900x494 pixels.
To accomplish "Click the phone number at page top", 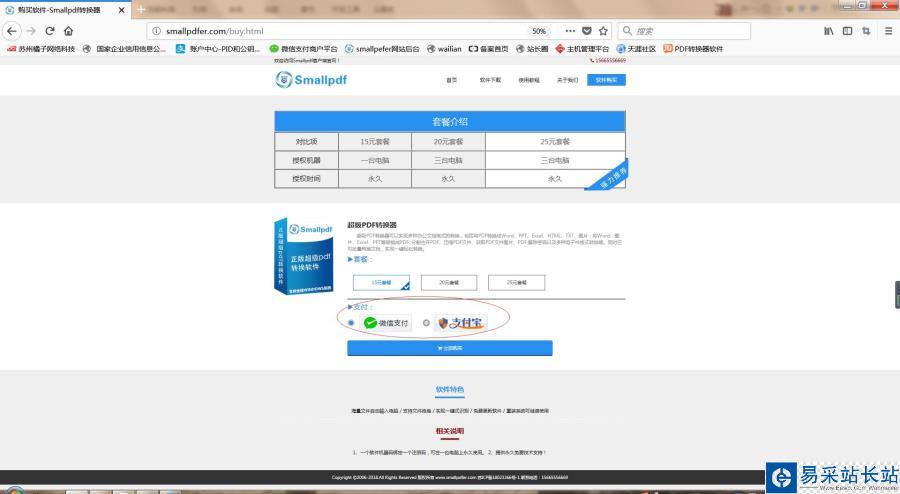I will click(608, 60).
